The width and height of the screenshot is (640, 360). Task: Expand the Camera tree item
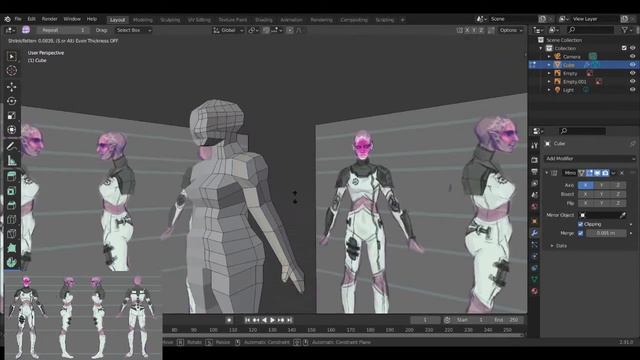pyautogui.click(x=549, y=57)
